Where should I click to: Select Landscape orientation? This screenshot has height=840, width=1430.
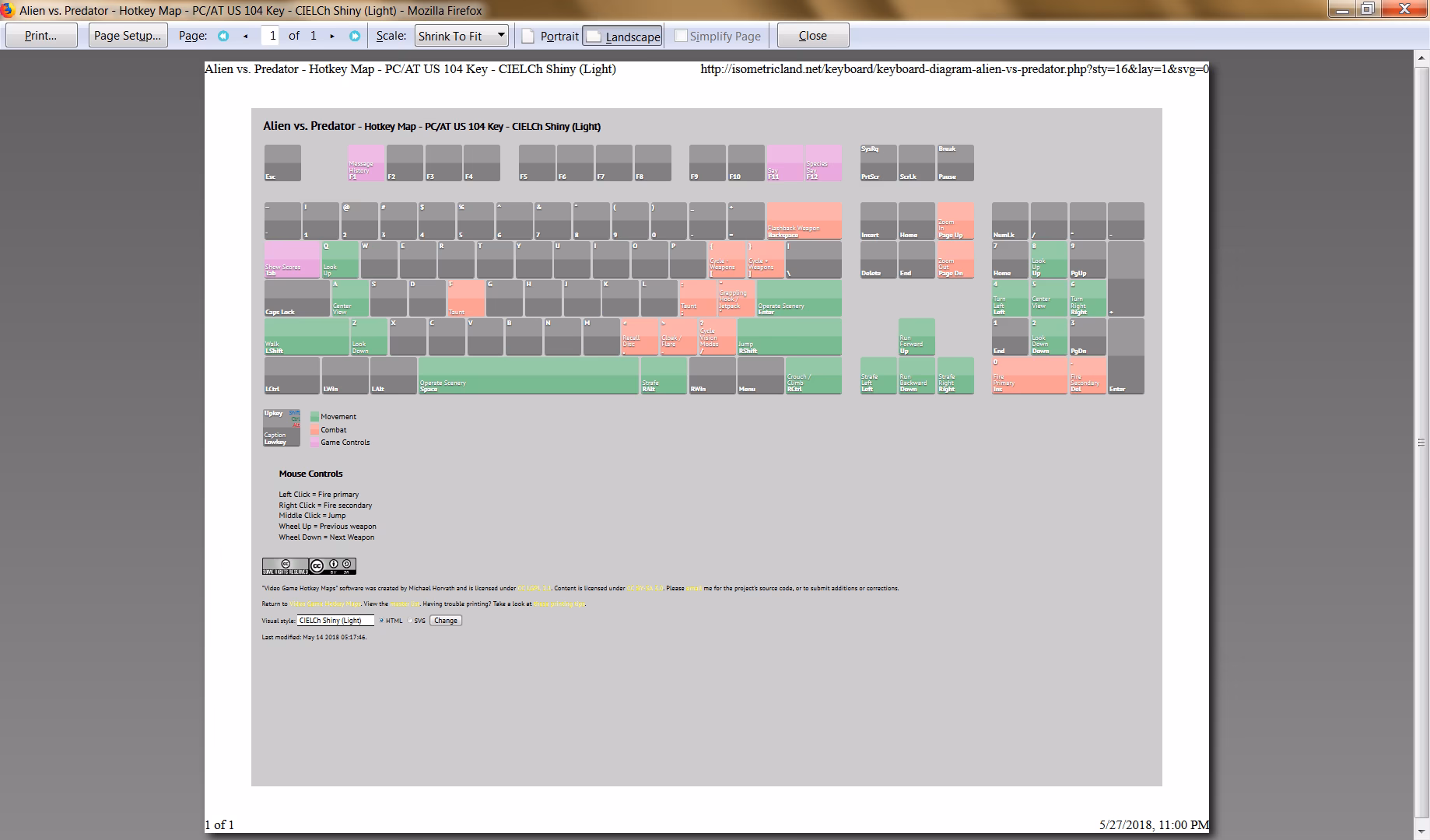coord(622,36)
